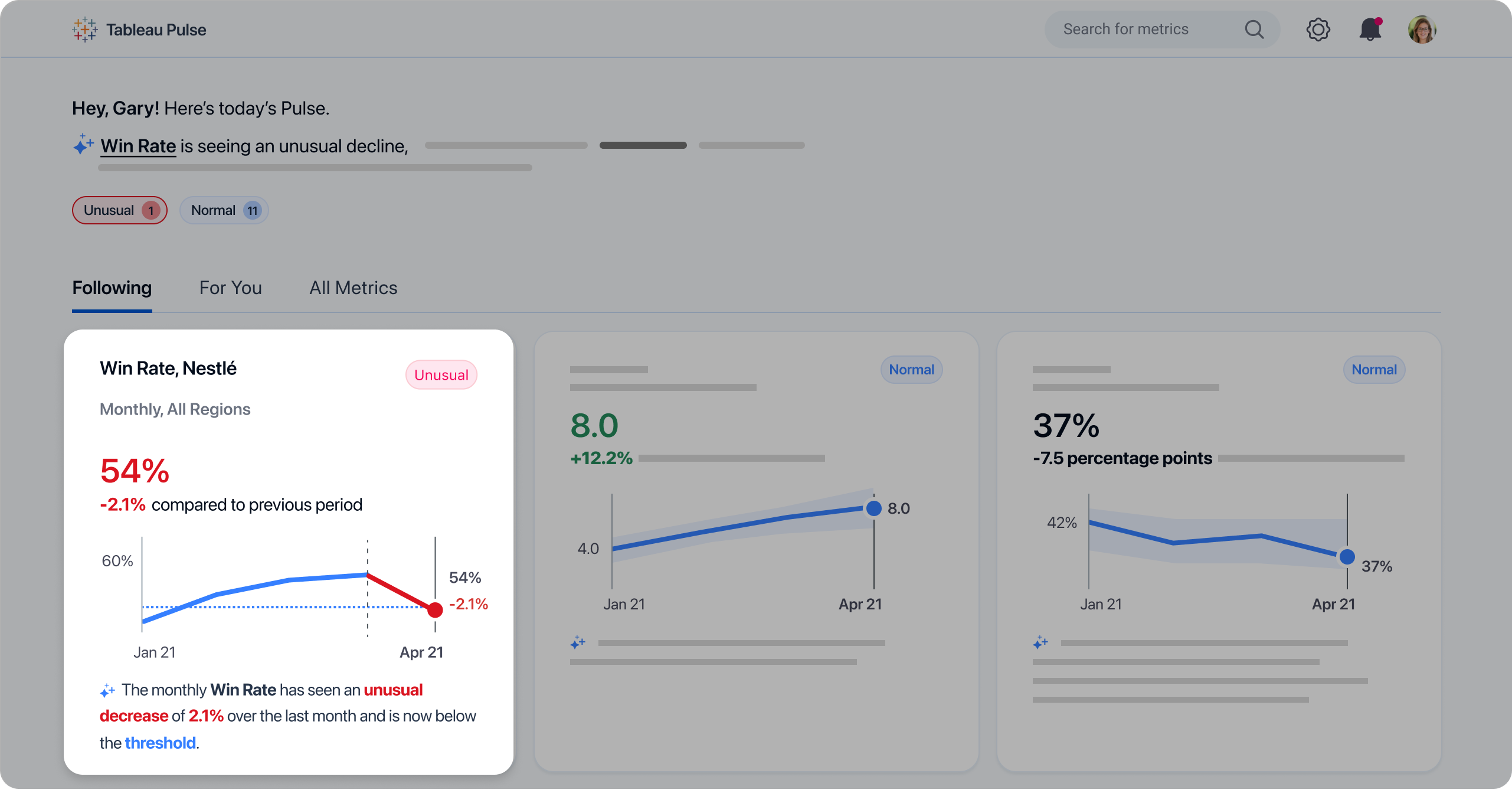The height and width of the screenshot is (796, 1512).
Task: Click the threshold link in insight text
Action: [x=160, y=743]
